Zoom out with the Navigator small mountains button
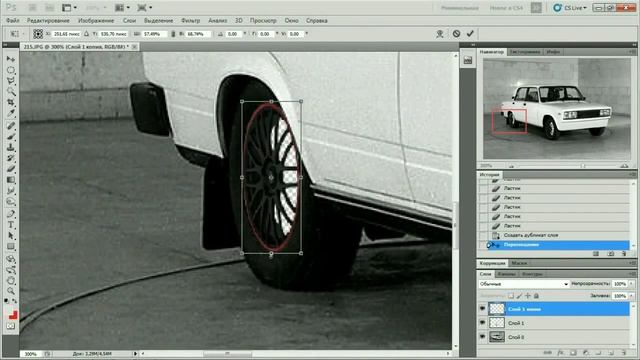Screen dimensions: 640x360 pos(511,166)
